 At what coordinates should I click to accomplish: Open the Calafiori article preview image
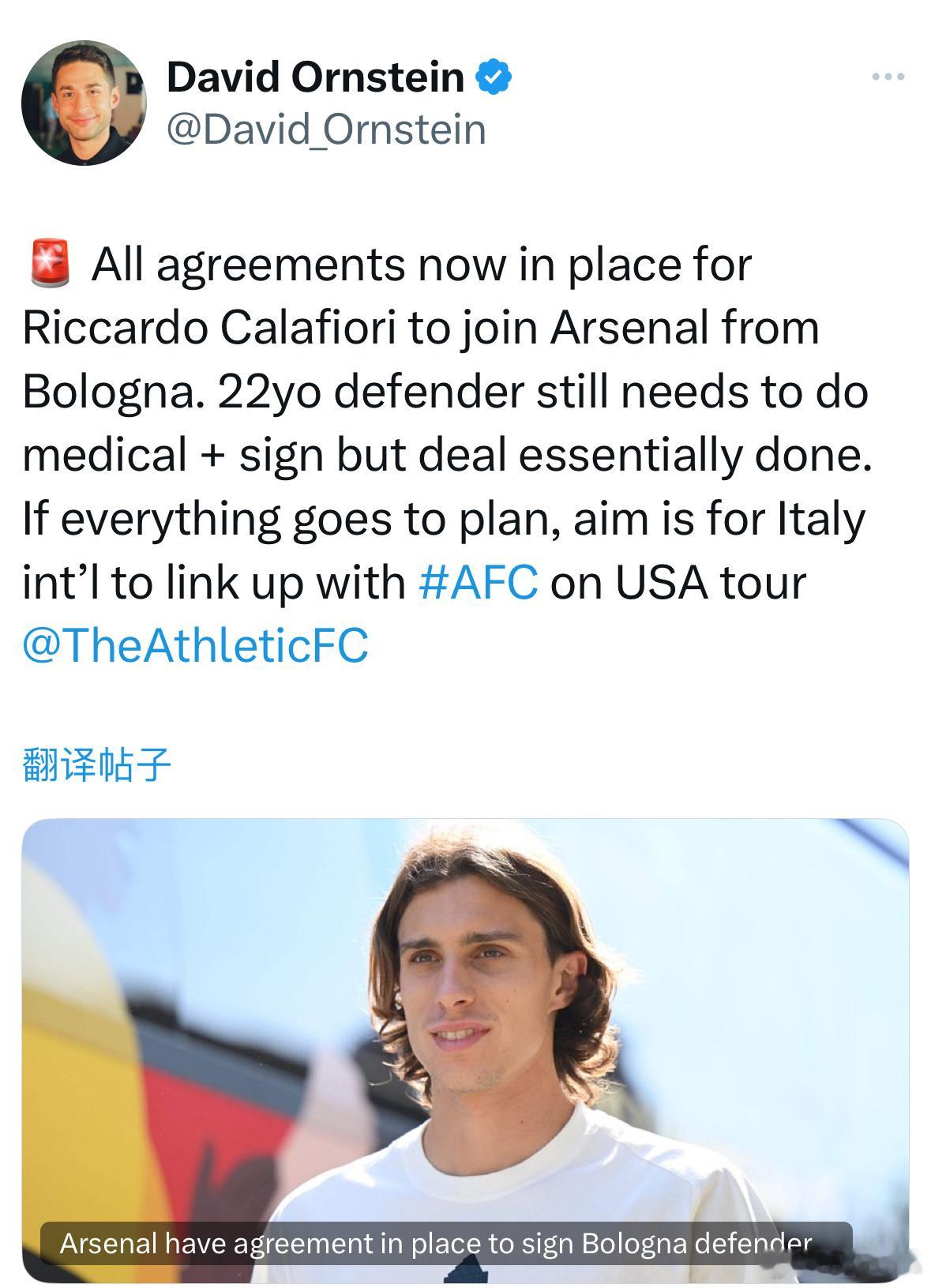[x=465, y=1050]
